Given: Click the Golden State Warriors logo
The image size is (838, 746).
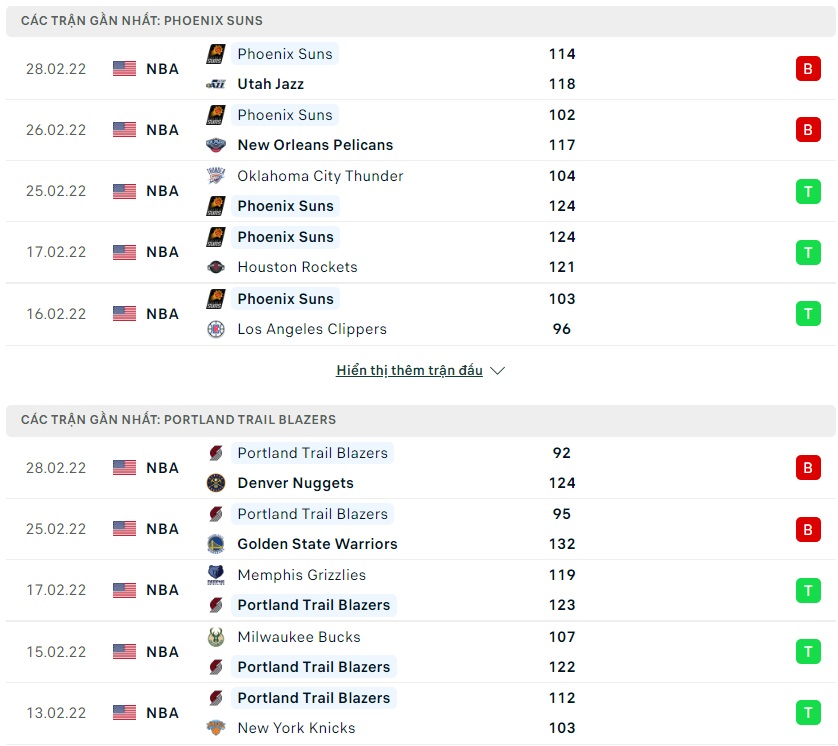Looking at the screenshot, I should (215, 544).
